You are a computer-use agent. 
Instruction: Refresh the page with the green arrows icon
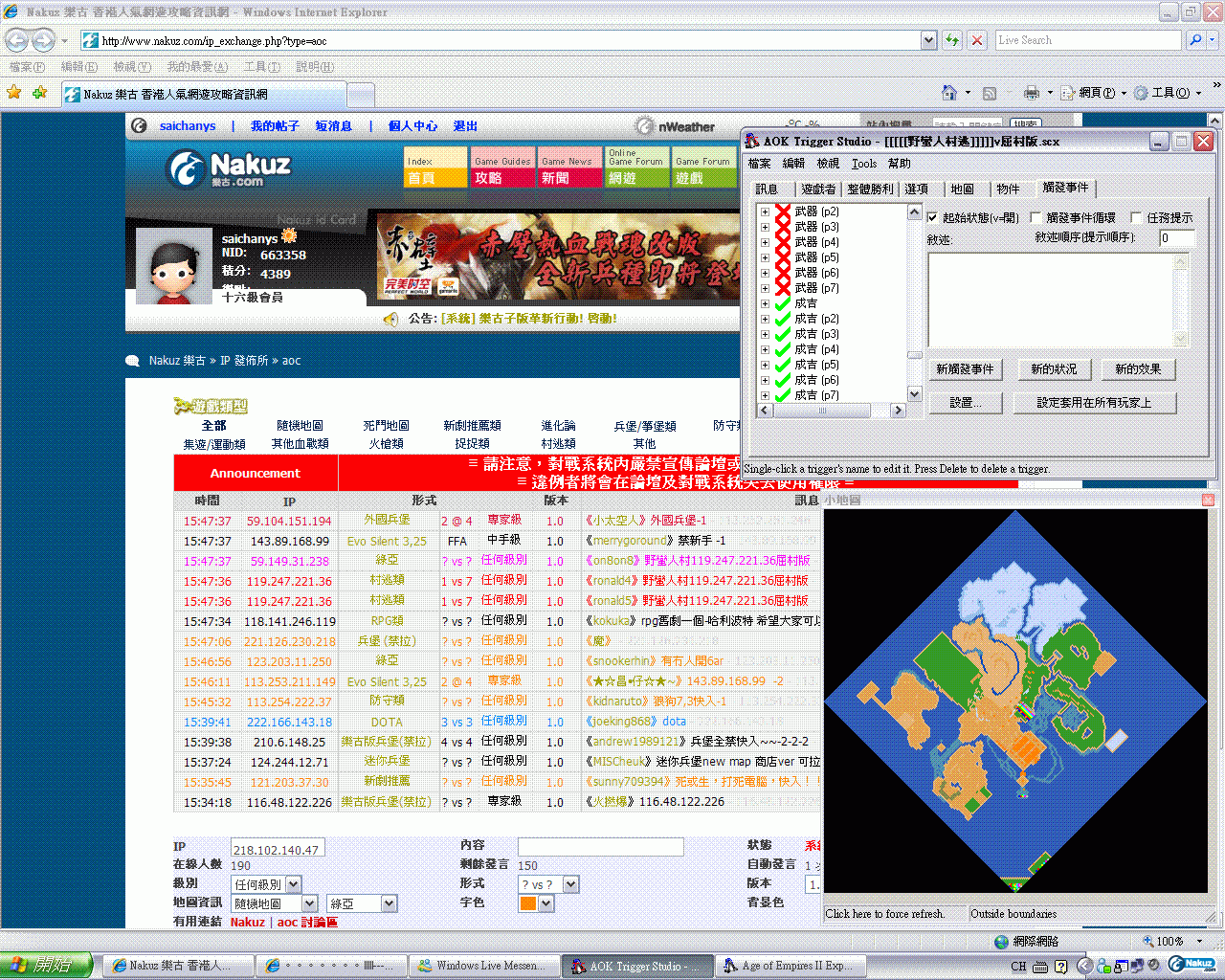[x=951, y=40]
